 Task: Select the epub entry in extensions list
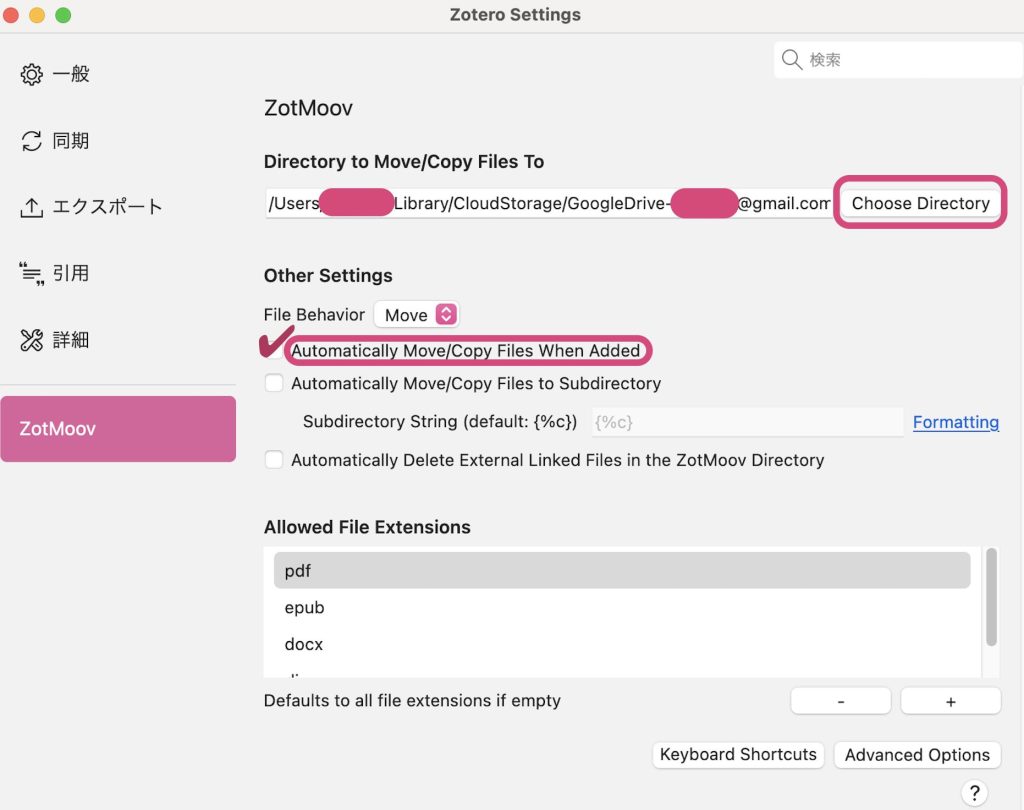click(304, 608)
